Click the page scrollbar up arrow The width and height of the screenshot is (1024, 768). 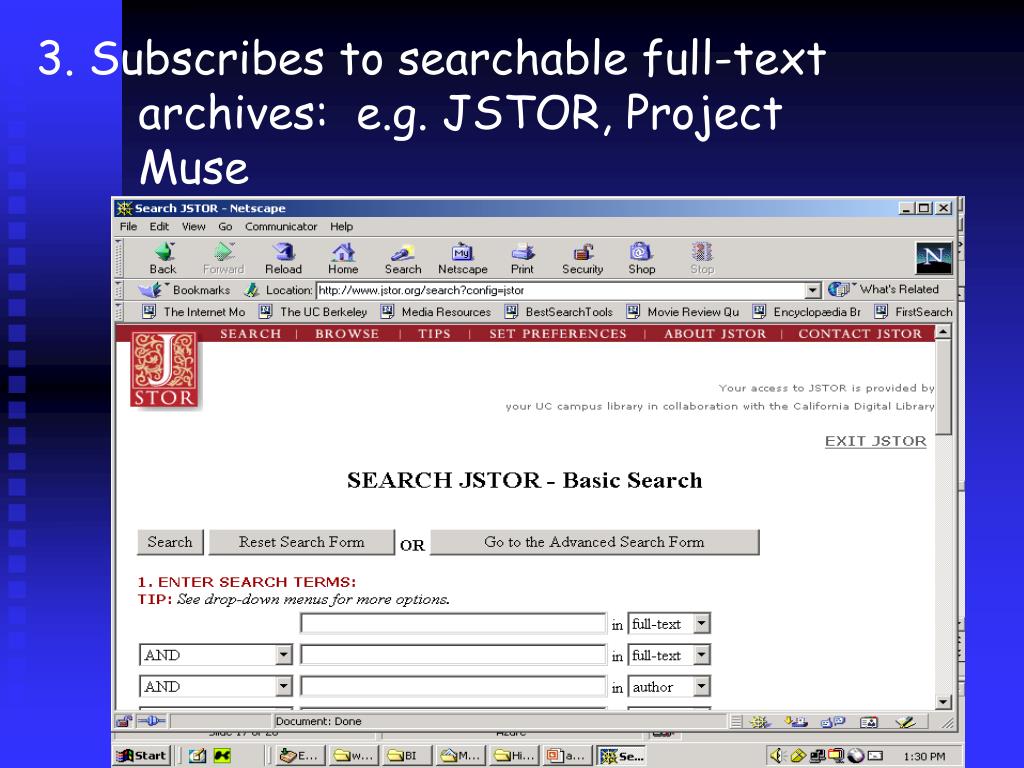[x=943, y=332]
